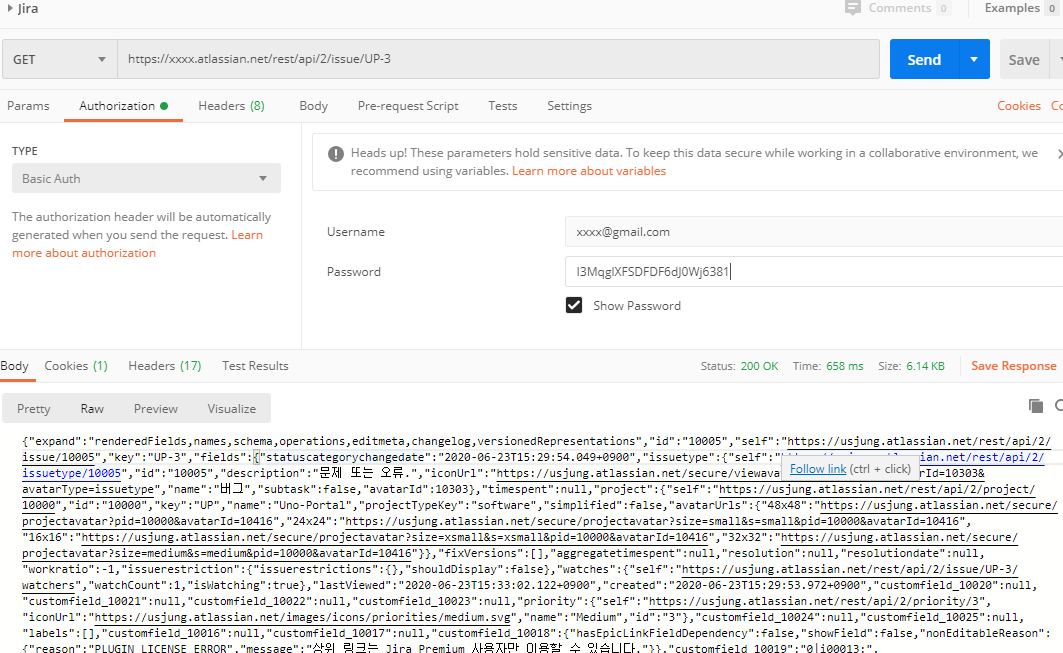Click the 200 OK status text
1063x653 pixels.
pyautogui.click(x=759, y=366)
